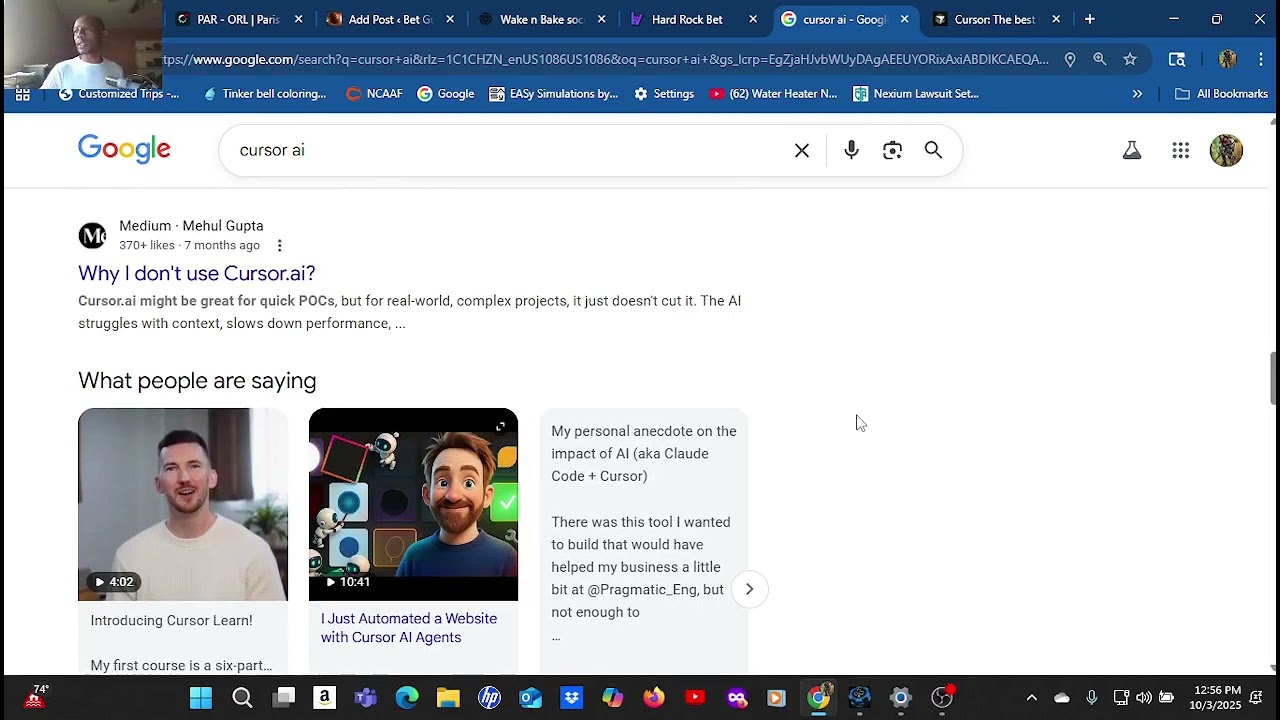The width and height of the screenshot is (1280, 720).
Task: Open location permission icon in address bar
Action: (1070, 60)
